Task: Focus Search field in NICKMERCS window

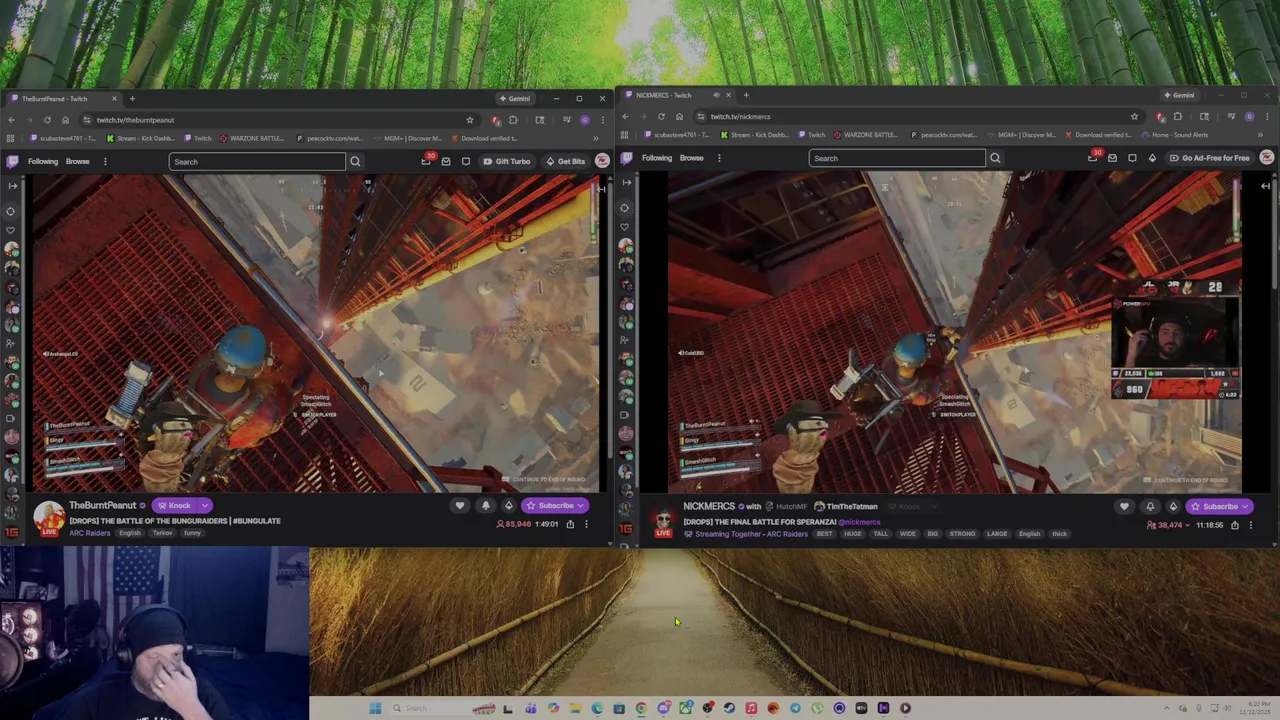Action: [x=897, y=158]
